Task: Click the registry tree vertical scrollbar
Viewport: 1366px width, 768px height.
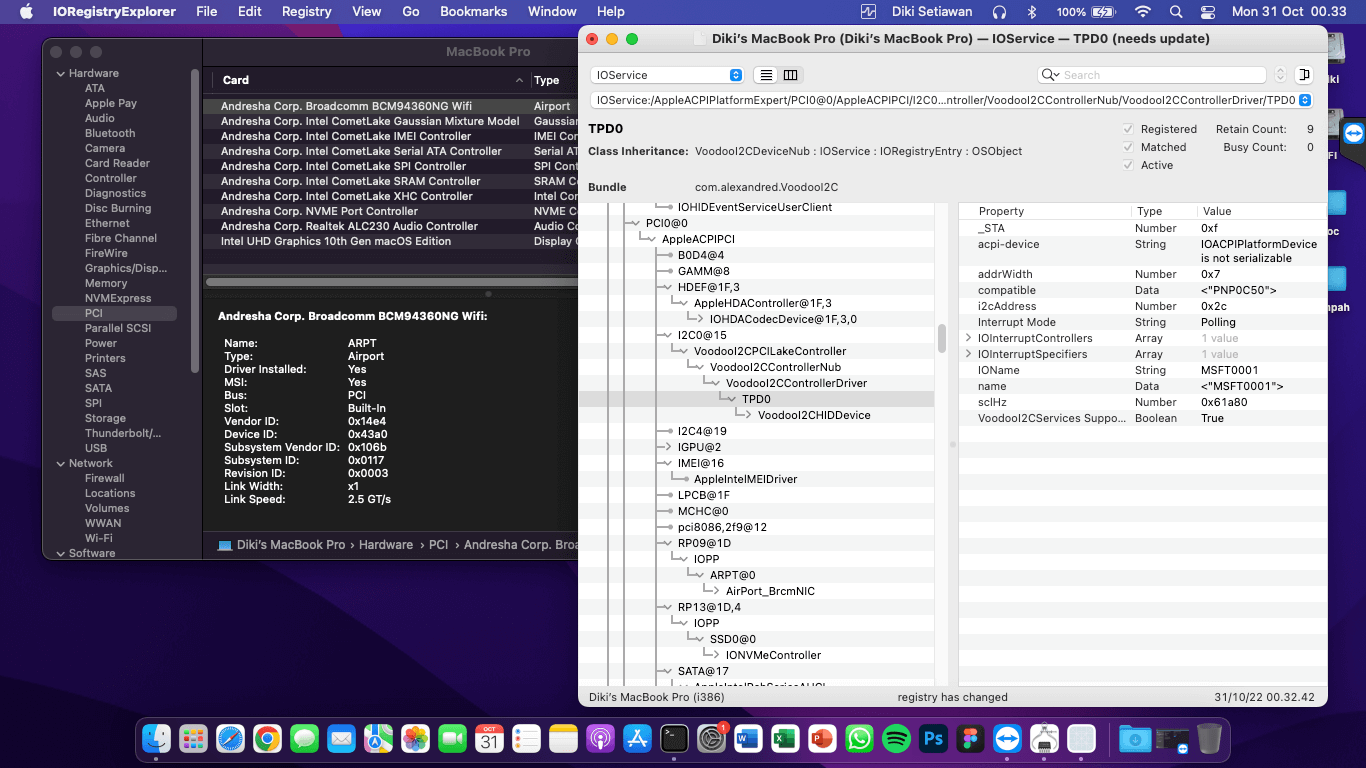Action: [x=942, y=338]
